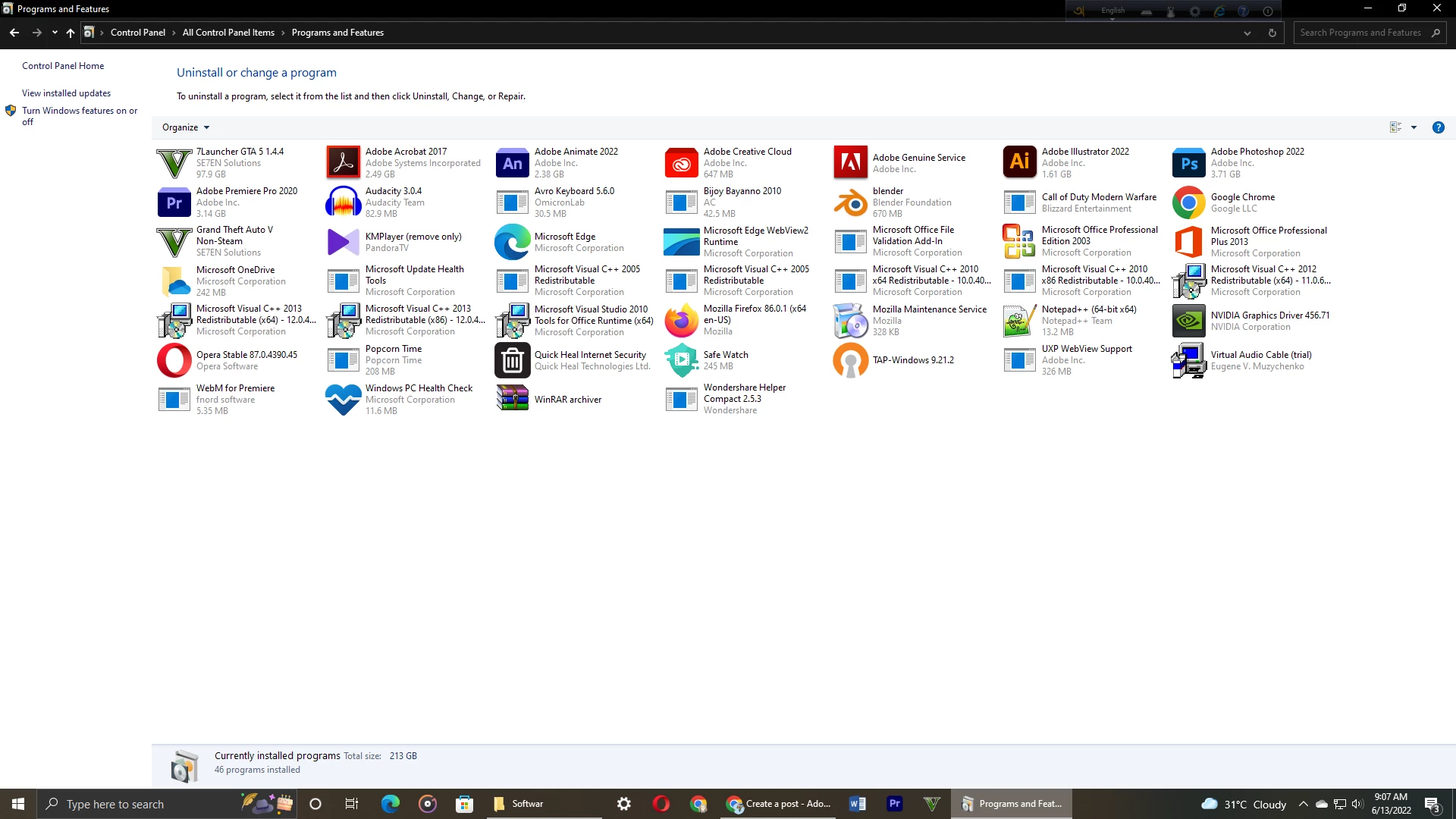Click the Help question mark icon
The height and width of the screenshot is (819, 1456).
(1438, 127)
